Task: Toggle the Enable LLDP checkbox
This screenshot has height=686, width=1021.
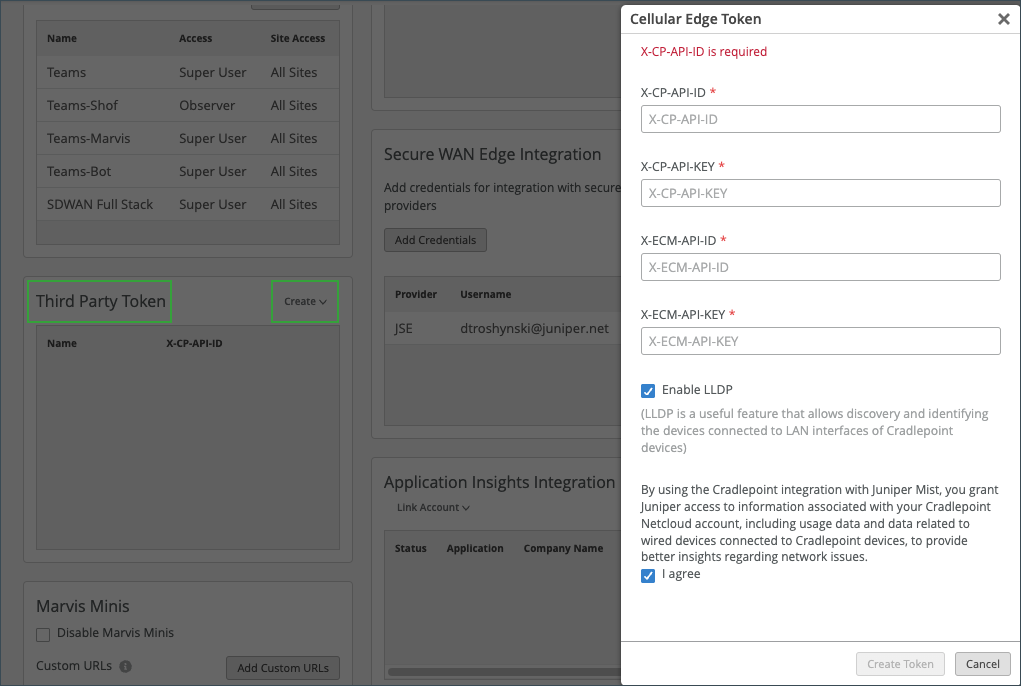Action: pyautogui.click(x=648, y=390)
